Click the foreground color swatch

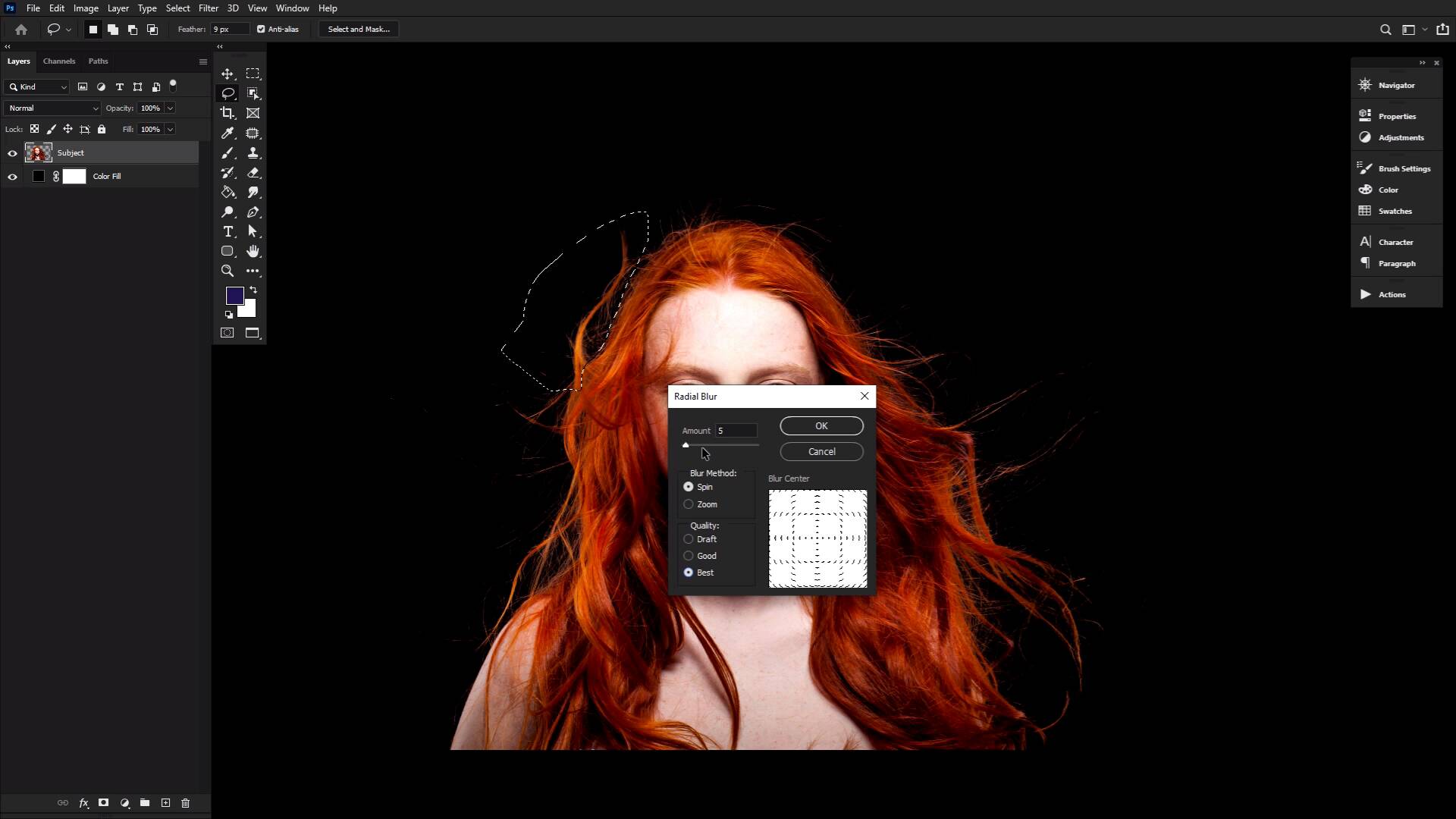tap(234, 295)
